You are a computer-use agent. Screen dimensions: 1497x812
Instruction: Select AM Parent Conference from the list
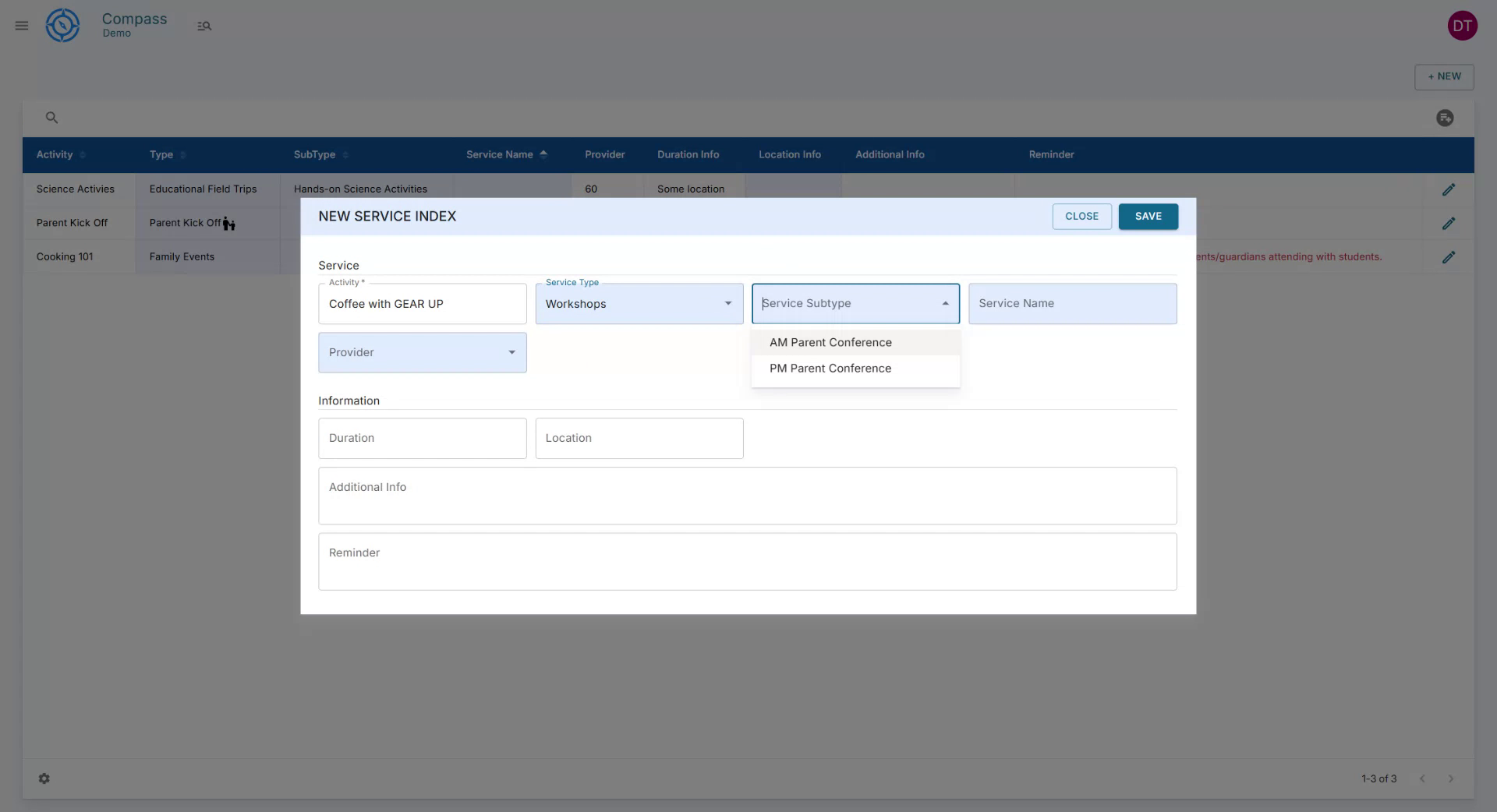831,342
